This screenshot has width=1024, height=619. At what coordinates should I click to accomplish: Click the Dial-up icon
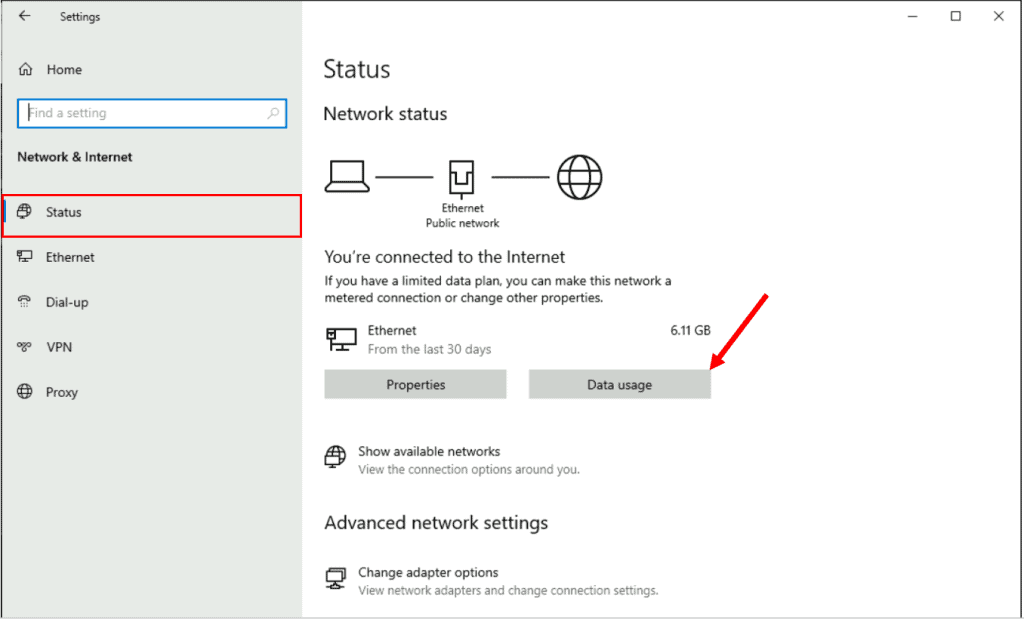pos(25,302)
